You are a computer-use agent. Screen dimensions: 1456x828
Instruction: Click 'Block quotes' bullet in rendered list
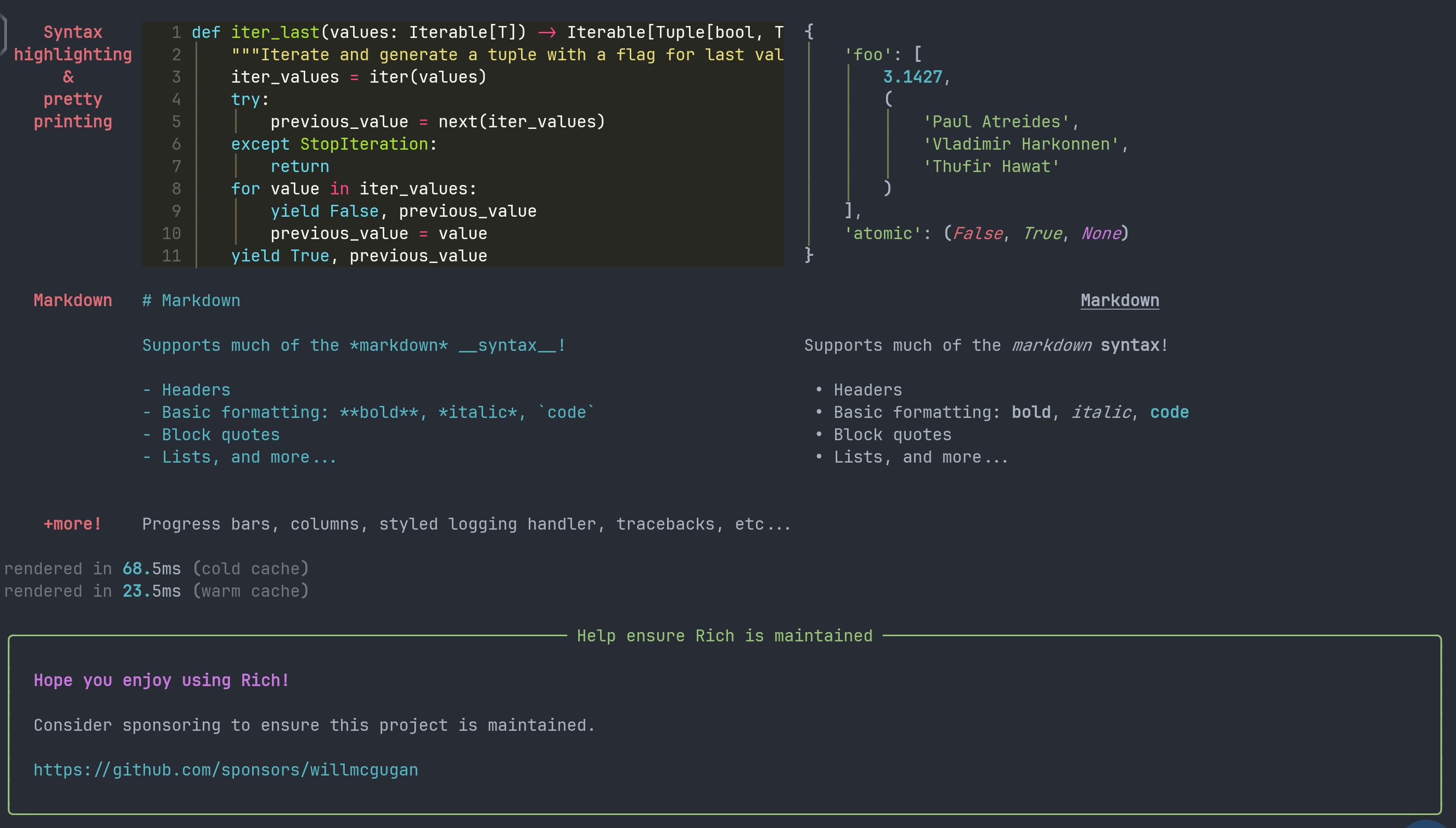(892, 435)
